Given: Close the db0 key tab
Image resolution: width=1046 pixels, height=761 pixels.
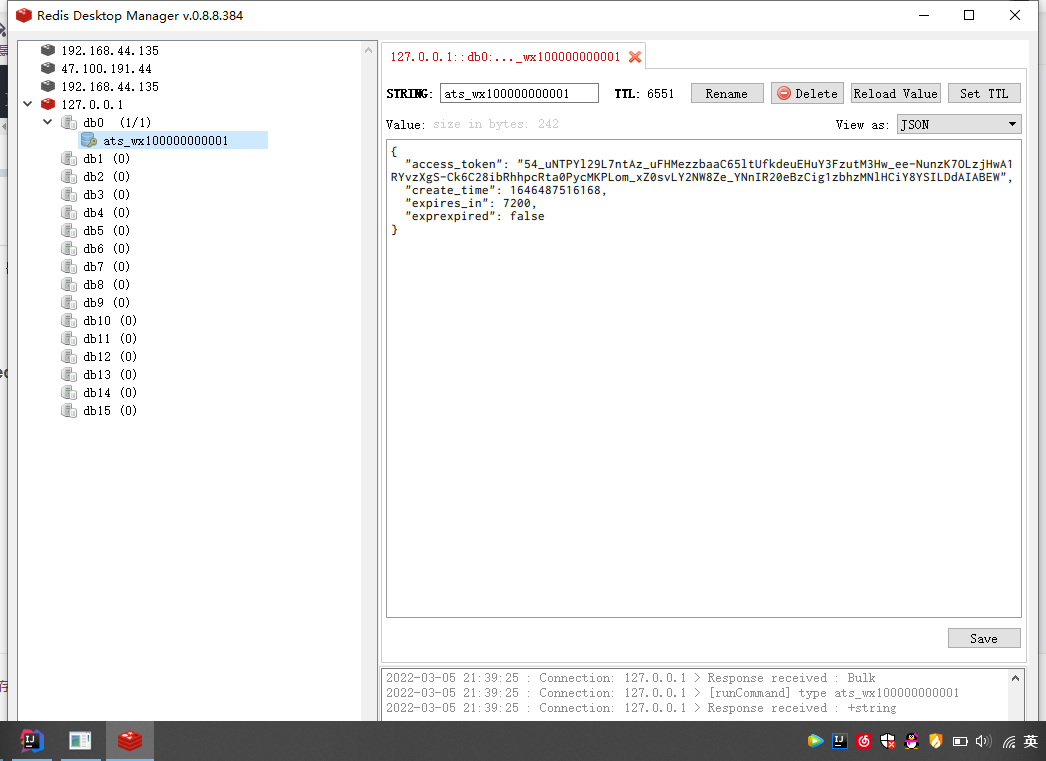Looking at the screenshot, I should (635, 57).
